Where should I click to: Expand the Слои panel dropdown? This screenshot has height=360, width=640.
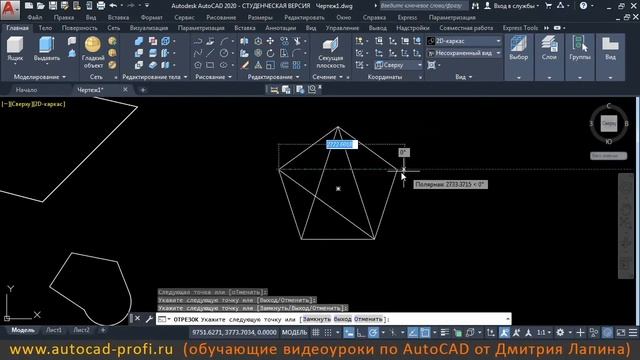coord(549,77)
